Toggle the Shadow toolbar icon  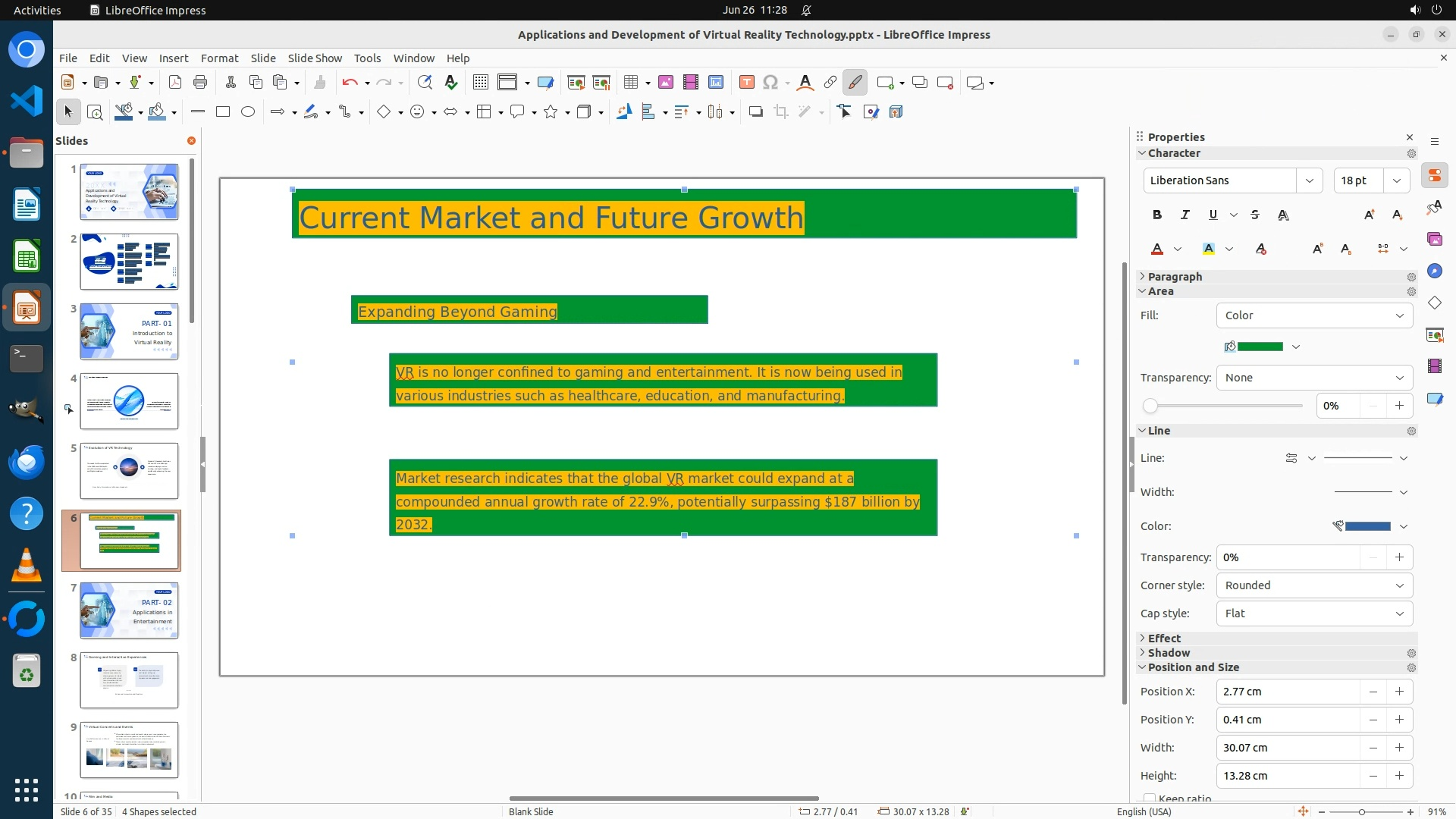(755, 112)
